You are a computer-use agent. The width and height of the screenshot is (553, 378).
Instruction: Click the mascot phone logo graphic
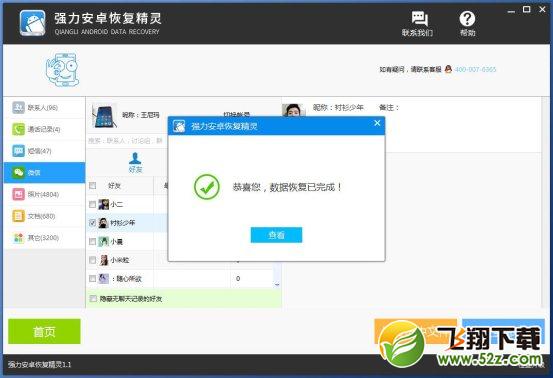click(62, 70)
